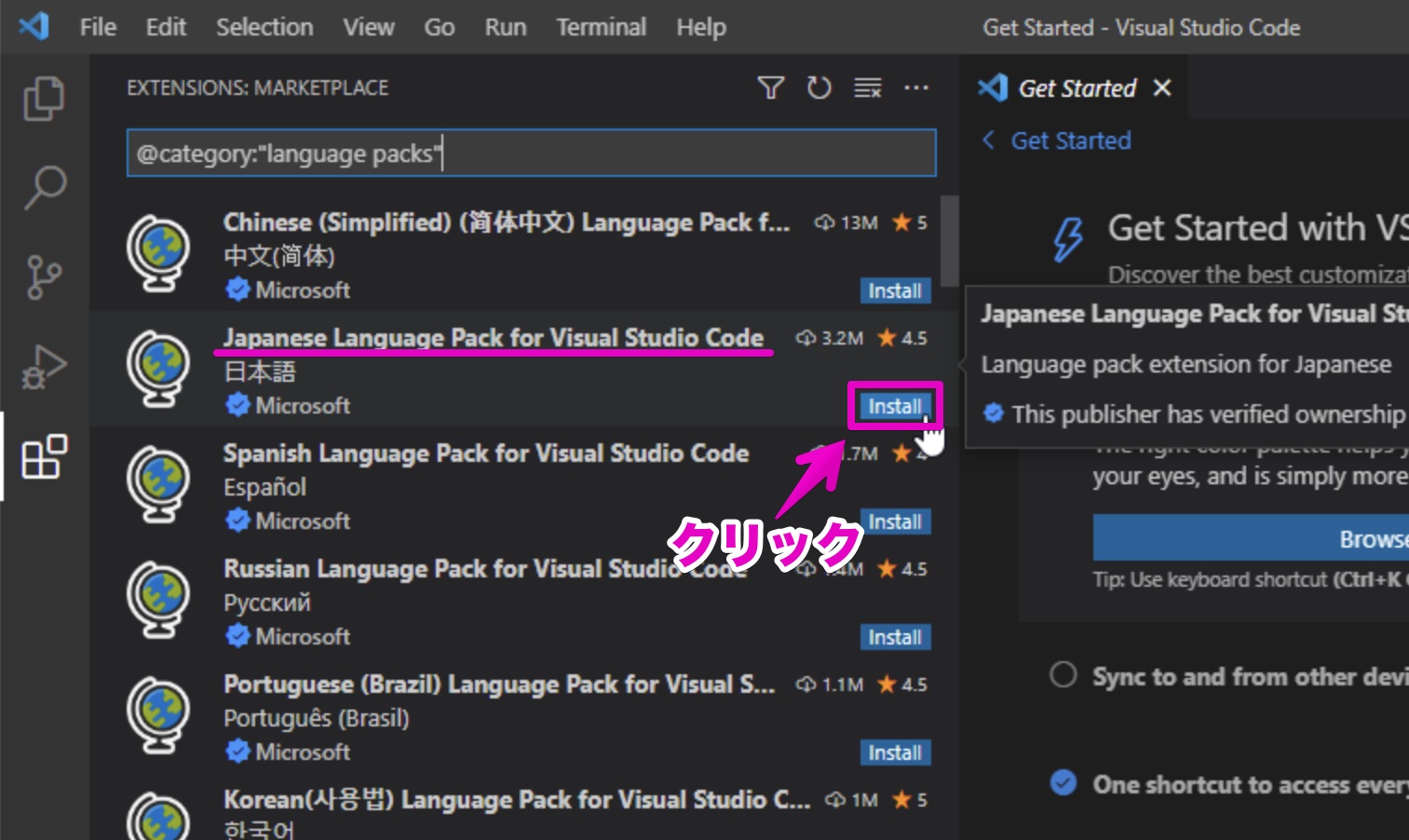Screen dimensions: 1409x840
Task: Click the VS Code logo in title bar
Action: (34, 27)
